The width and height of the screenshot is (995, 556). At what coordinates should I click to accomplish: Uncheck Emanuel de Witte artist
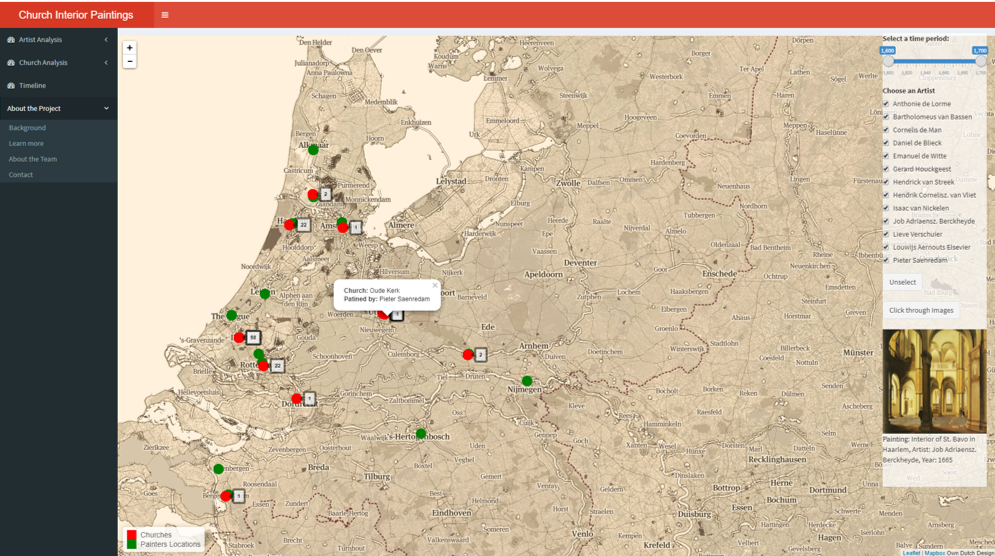(x=886, y=156)
